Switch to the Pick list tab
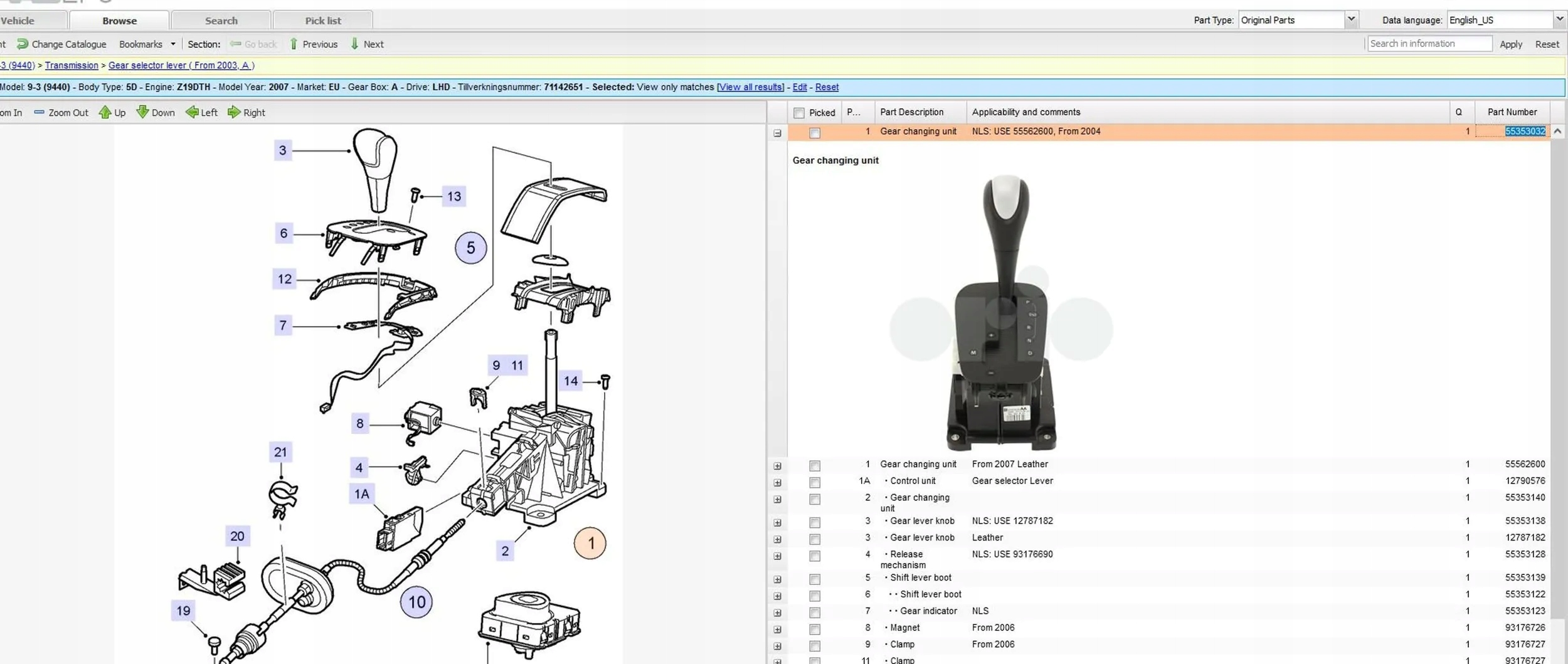Image resolution: width=1568 pixels, height=664 pixels. [x=323, y=21]
